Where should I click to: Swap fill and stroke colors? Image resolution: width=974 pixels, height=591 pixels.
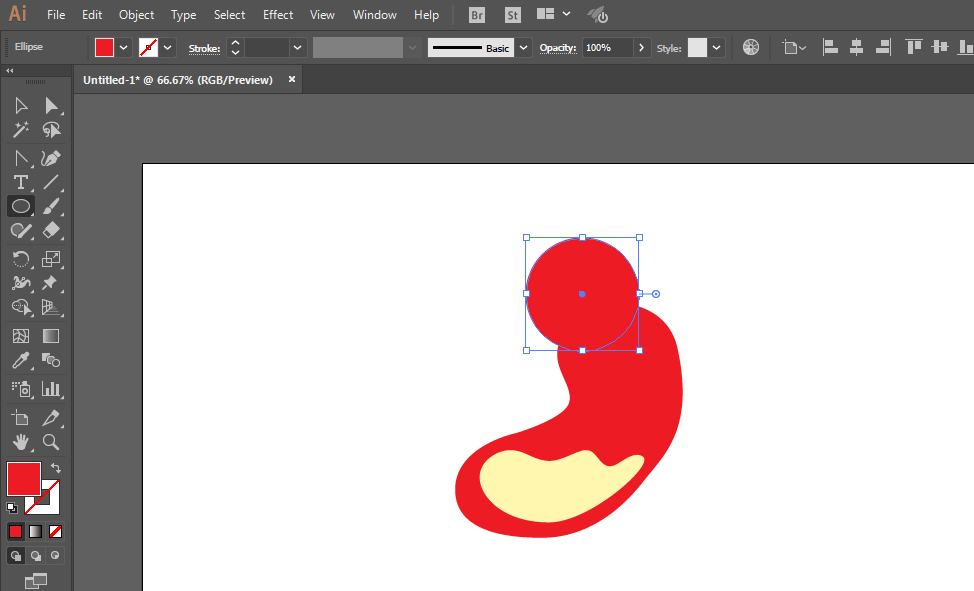tap(56, 468)
